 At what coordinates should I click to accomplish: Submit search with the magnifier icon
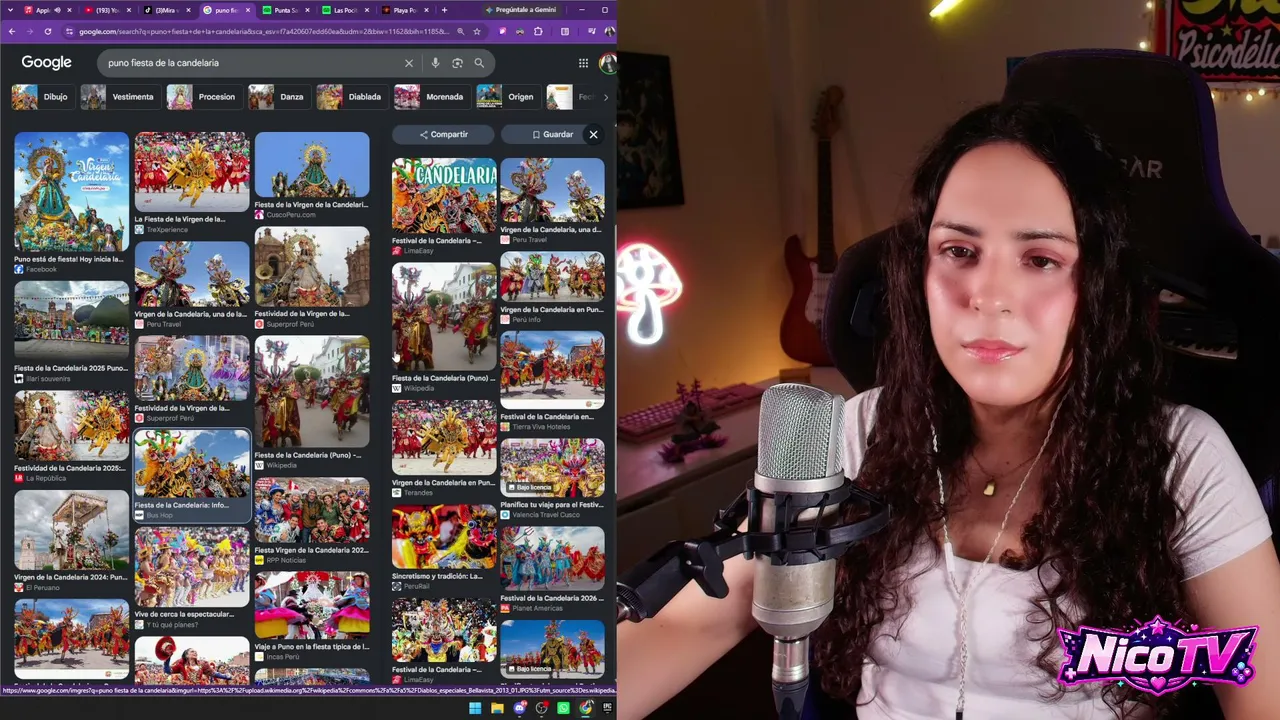coord(479,63)
